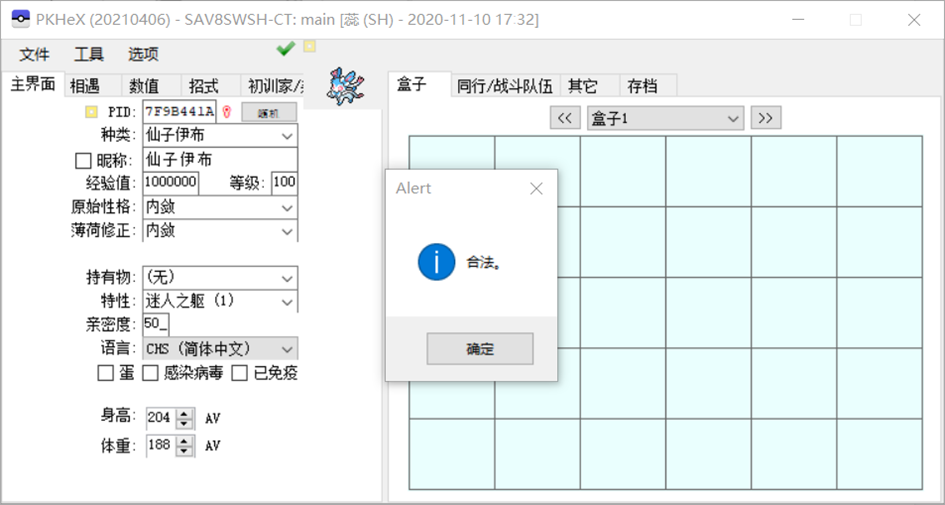Open the 同行/战斗队伍 tab

pyautogui.click(x=506, y=86)
